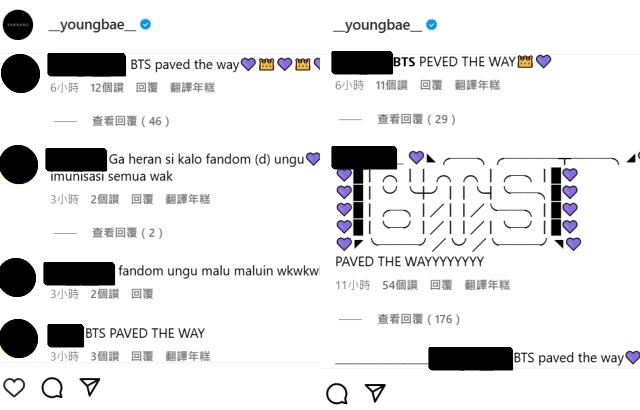Image resolution: width=640 pixels, height=410 pixels.
Task: Expand 查看回覆 (46) replies
Action: 131,121
